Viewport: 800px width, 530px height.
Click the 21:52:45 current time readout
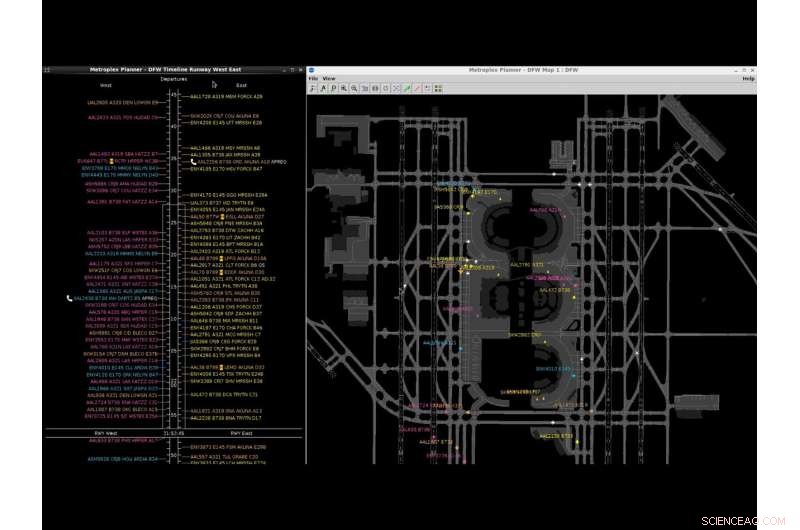tap(174, 433)
